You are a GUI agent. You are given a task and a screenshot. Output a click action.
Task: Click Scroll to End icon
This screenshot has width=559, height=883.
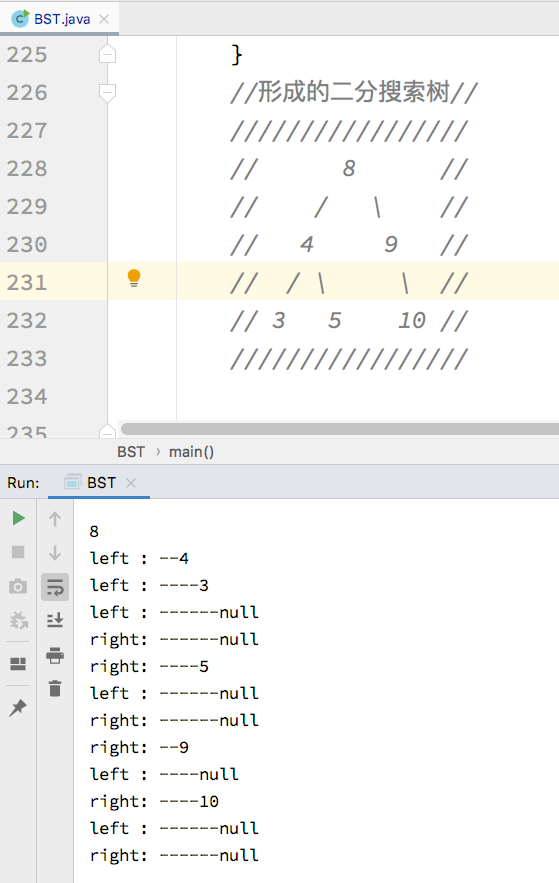[x=55, y=621]
